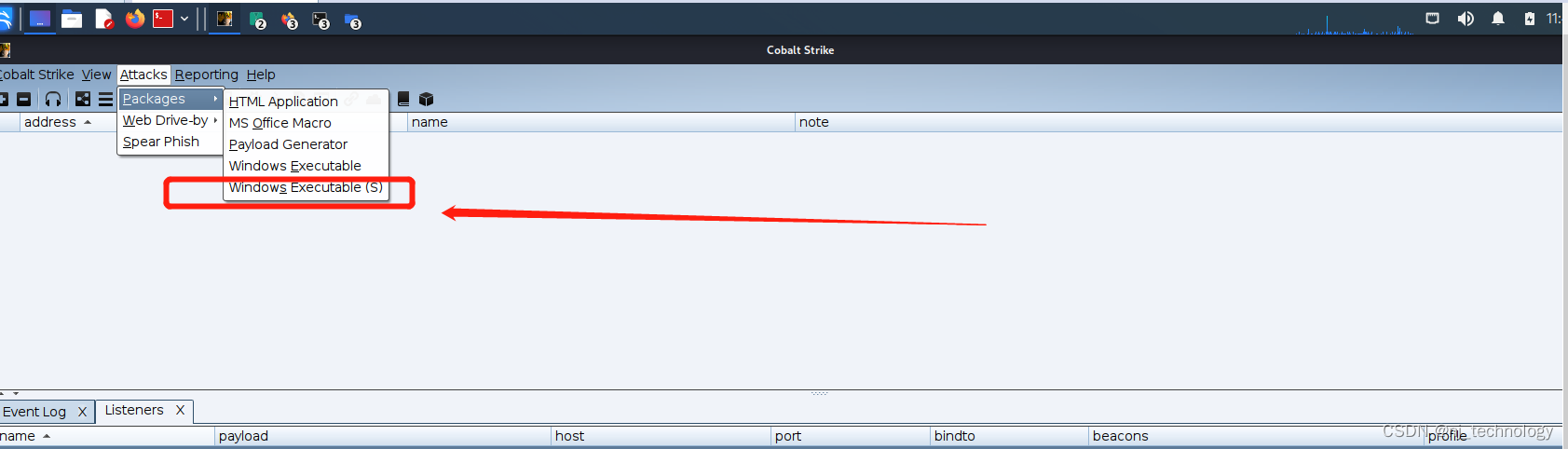Show desktop via blue panel icon
The width and height of the screenshot is (1568, 449).
tap(39, 19)
